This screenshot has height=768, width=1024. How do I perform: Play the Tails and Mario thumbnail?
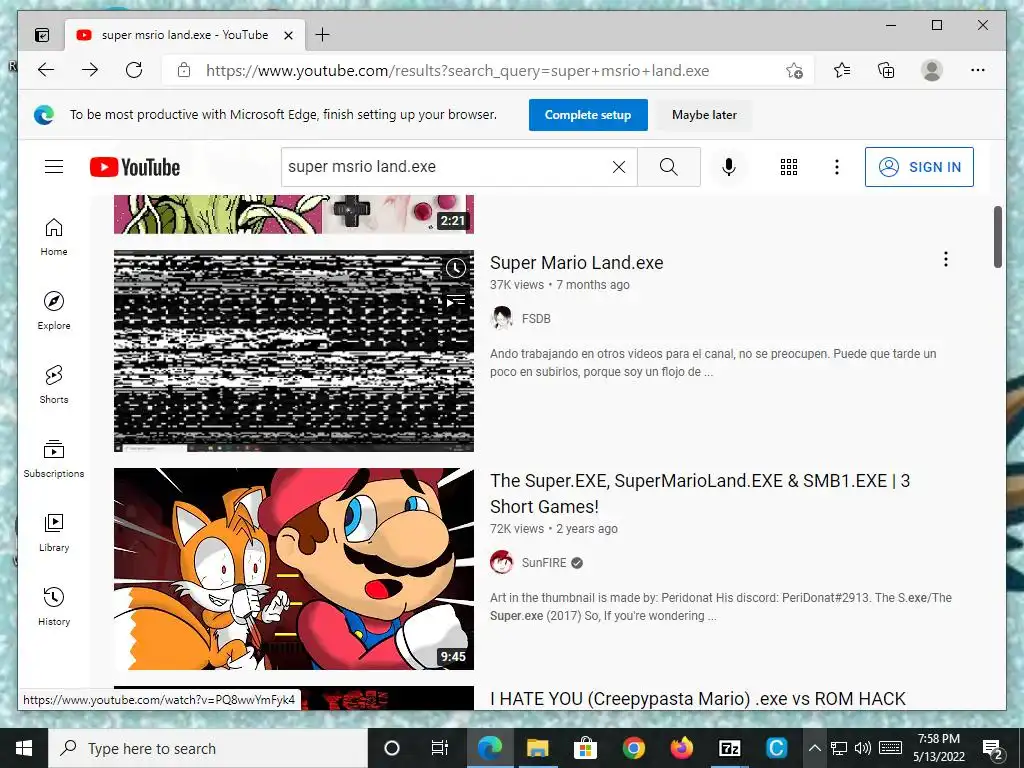click(x=294, y=568)
